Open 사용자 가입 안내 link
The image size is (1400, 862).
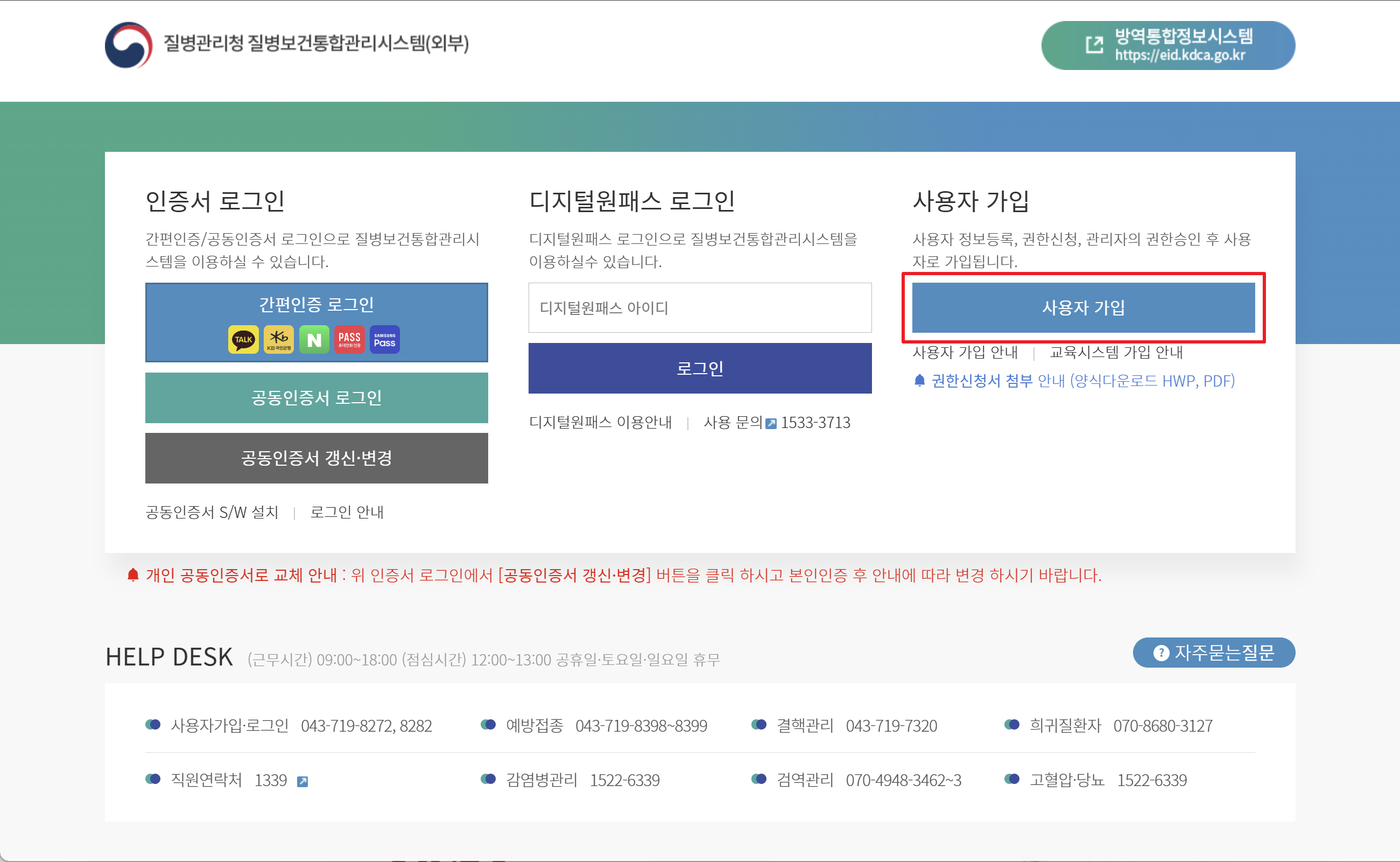coord(965,353)
